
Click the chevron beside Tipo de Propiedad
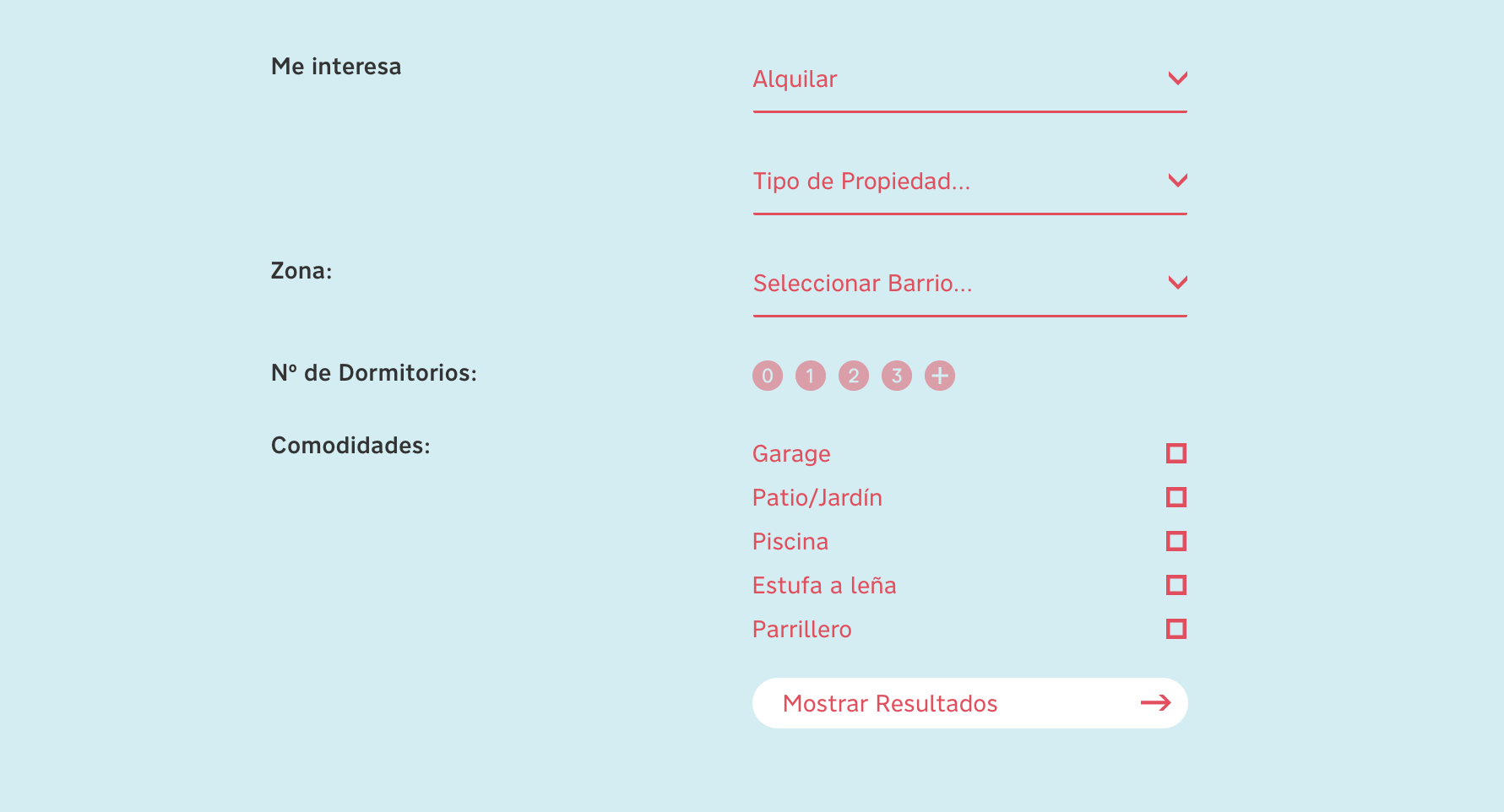(x=1177, y=181)
